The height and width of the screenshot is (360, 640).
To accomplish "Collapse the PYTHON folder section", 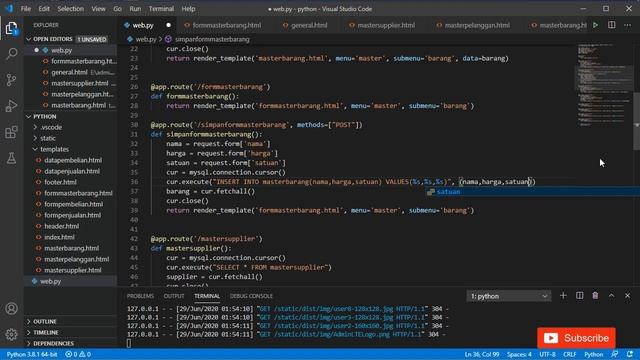I will point(71,116).
